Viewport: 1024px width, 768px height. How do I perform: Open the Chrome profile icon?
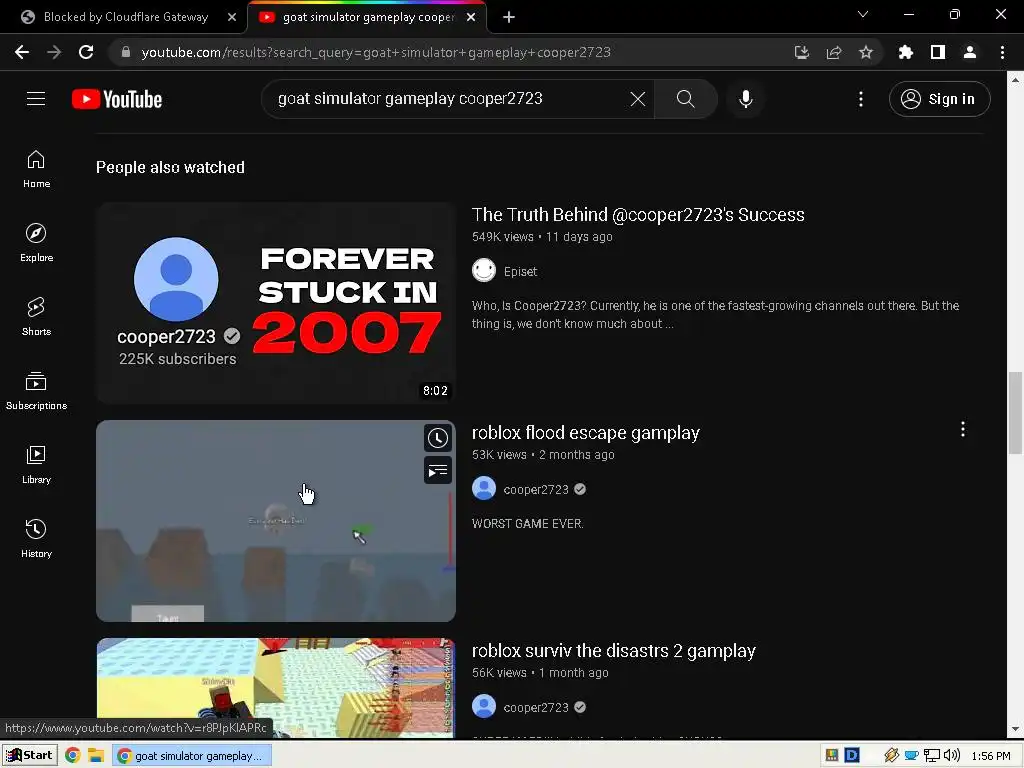point(970,52)
